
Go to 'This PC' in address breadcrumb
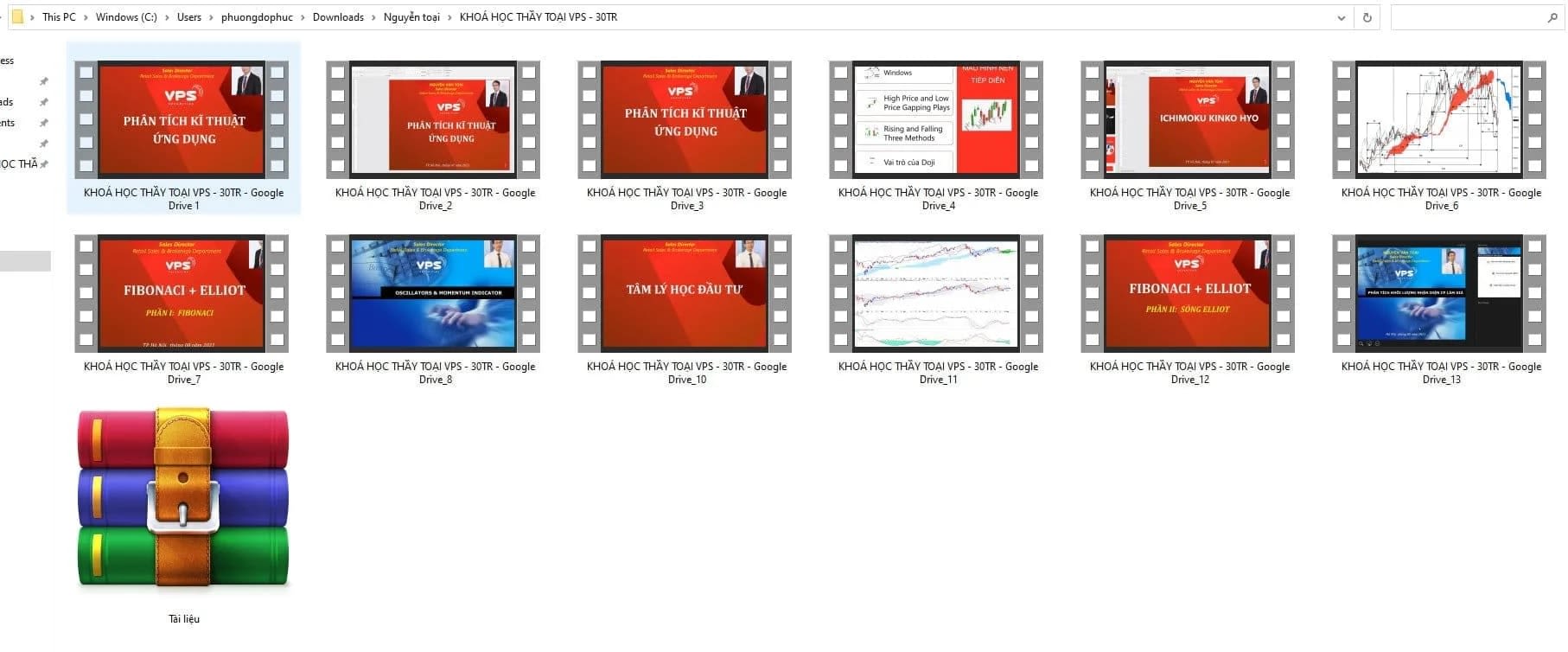(x=59, y=17)
